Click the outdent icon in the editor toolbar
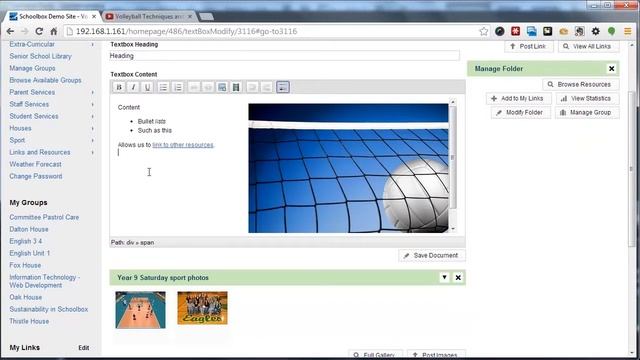The image size is (640, 360). (x=267, y=87)
